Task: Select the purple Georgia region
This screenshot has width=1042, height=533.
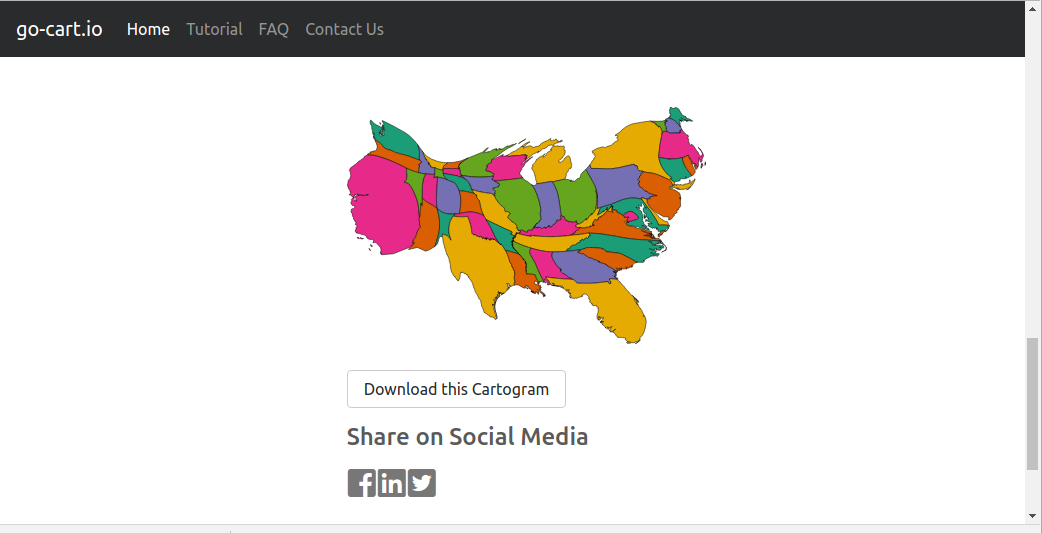Action: [x=585, y=267]
